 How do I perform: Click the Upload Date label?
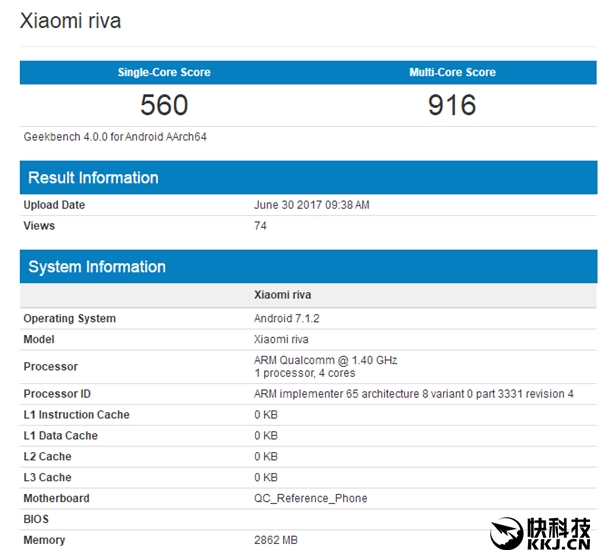tap(54, 205)
